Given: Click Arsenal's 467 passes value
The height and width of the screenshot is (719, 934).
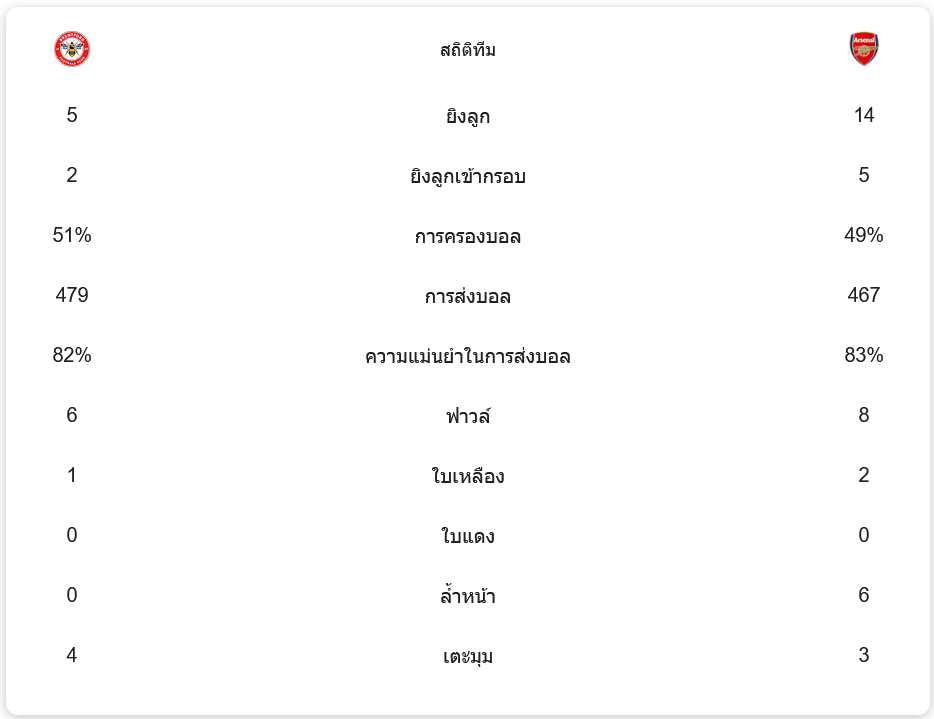Looking at the screenshot, I should point(864,295).
